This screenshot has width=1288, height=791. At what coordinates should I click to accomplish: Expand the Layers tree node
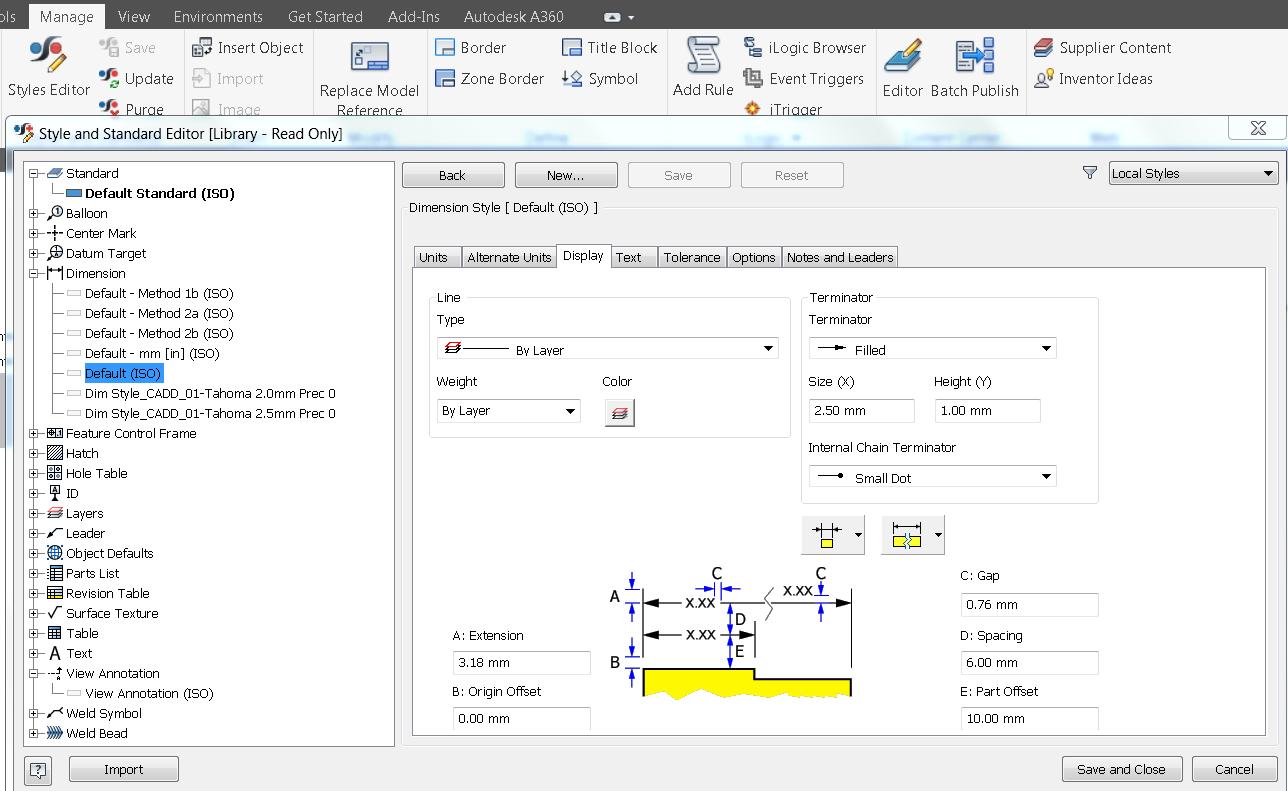pyautogui.click(x=34, y=513)
